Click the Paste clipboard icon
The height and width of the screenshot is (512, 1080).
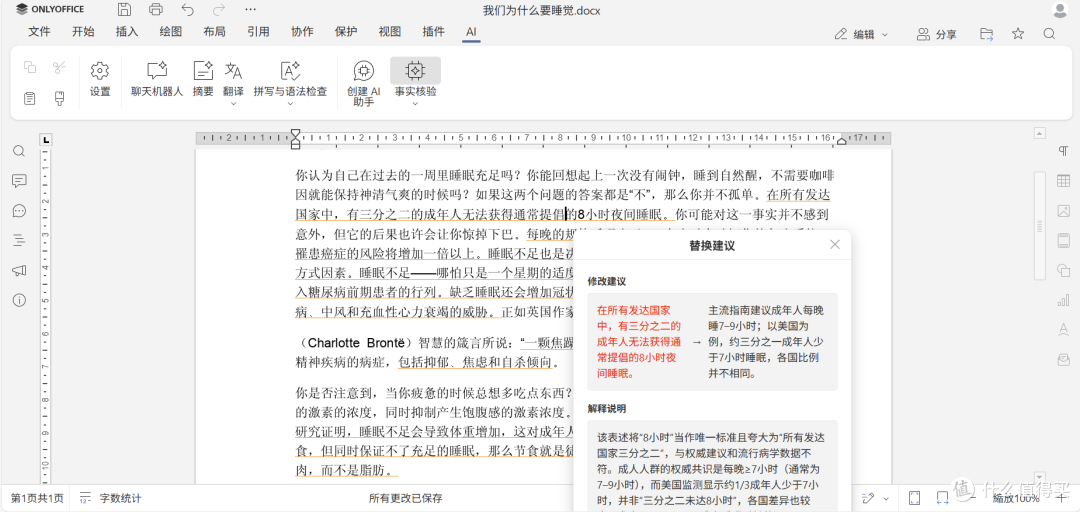[x=30, y=98]
